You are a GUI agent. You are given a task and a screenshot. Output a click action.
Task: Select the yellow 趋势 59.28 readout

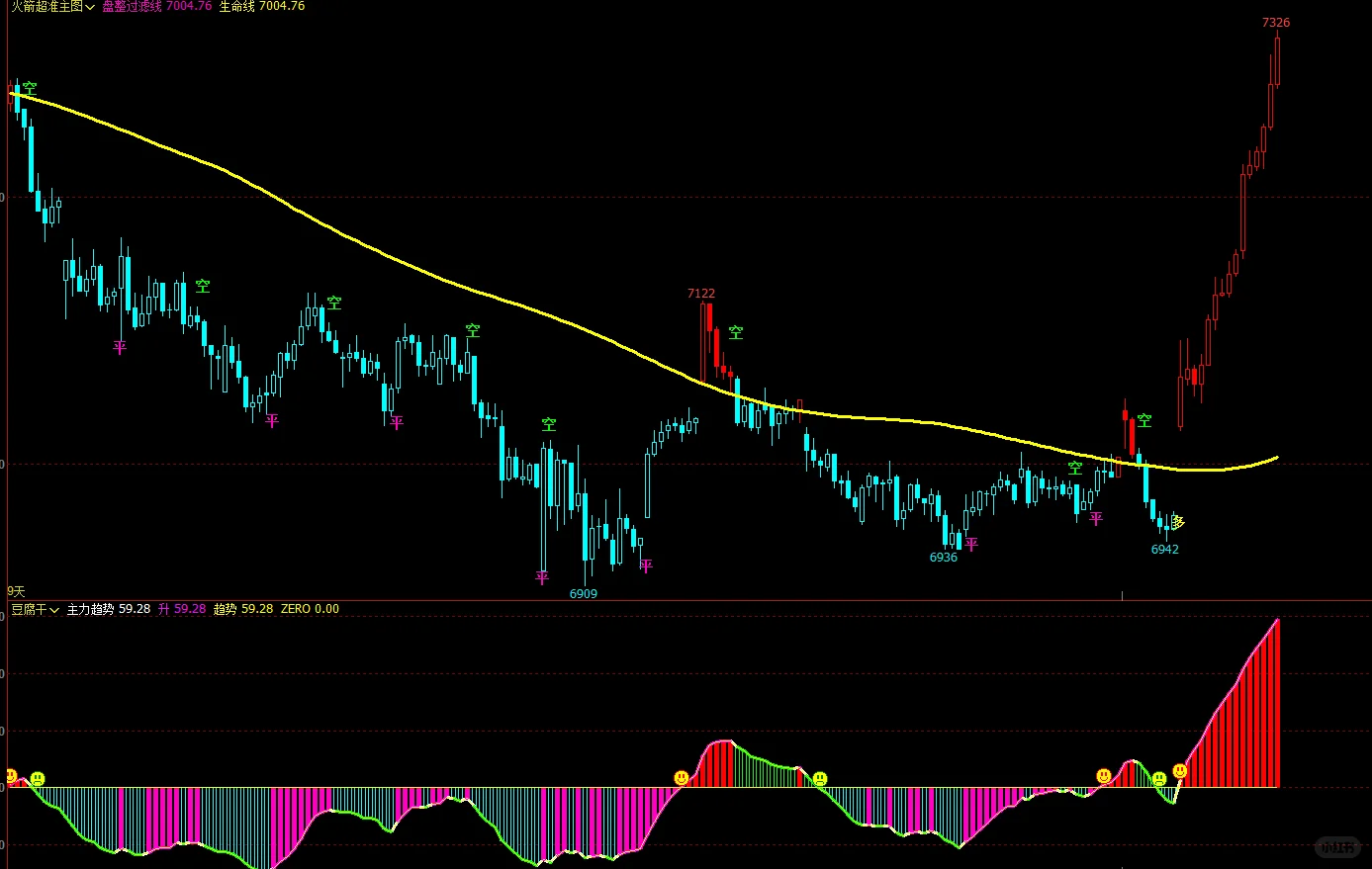(x=243, y=609)
